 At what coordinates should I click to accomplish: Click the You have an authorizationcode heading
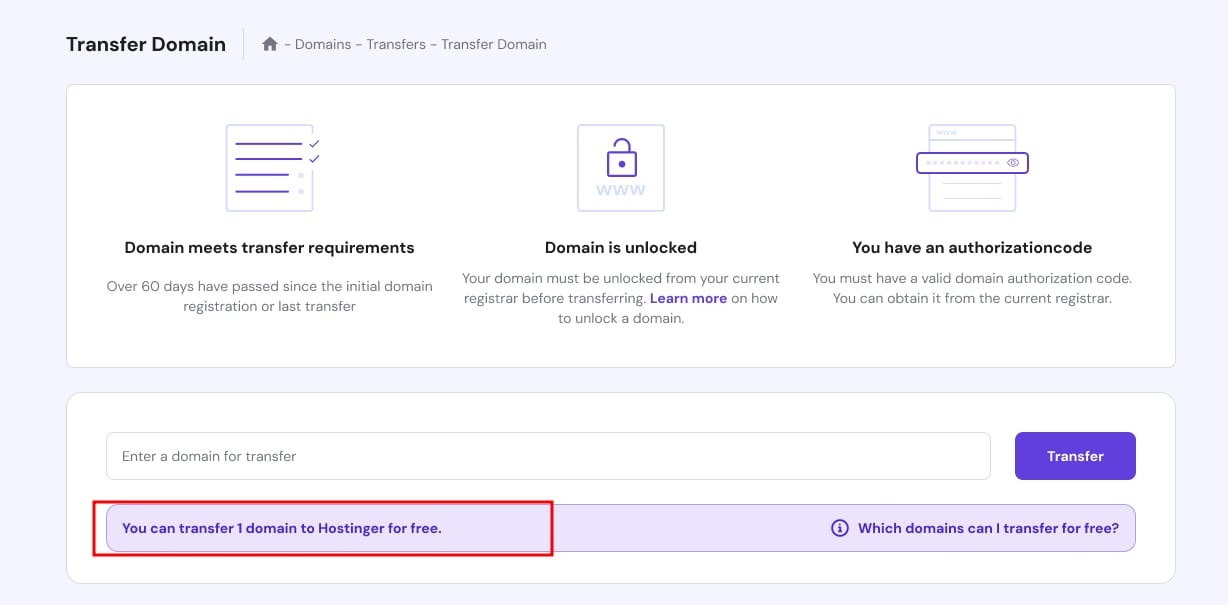coord(972,247)
